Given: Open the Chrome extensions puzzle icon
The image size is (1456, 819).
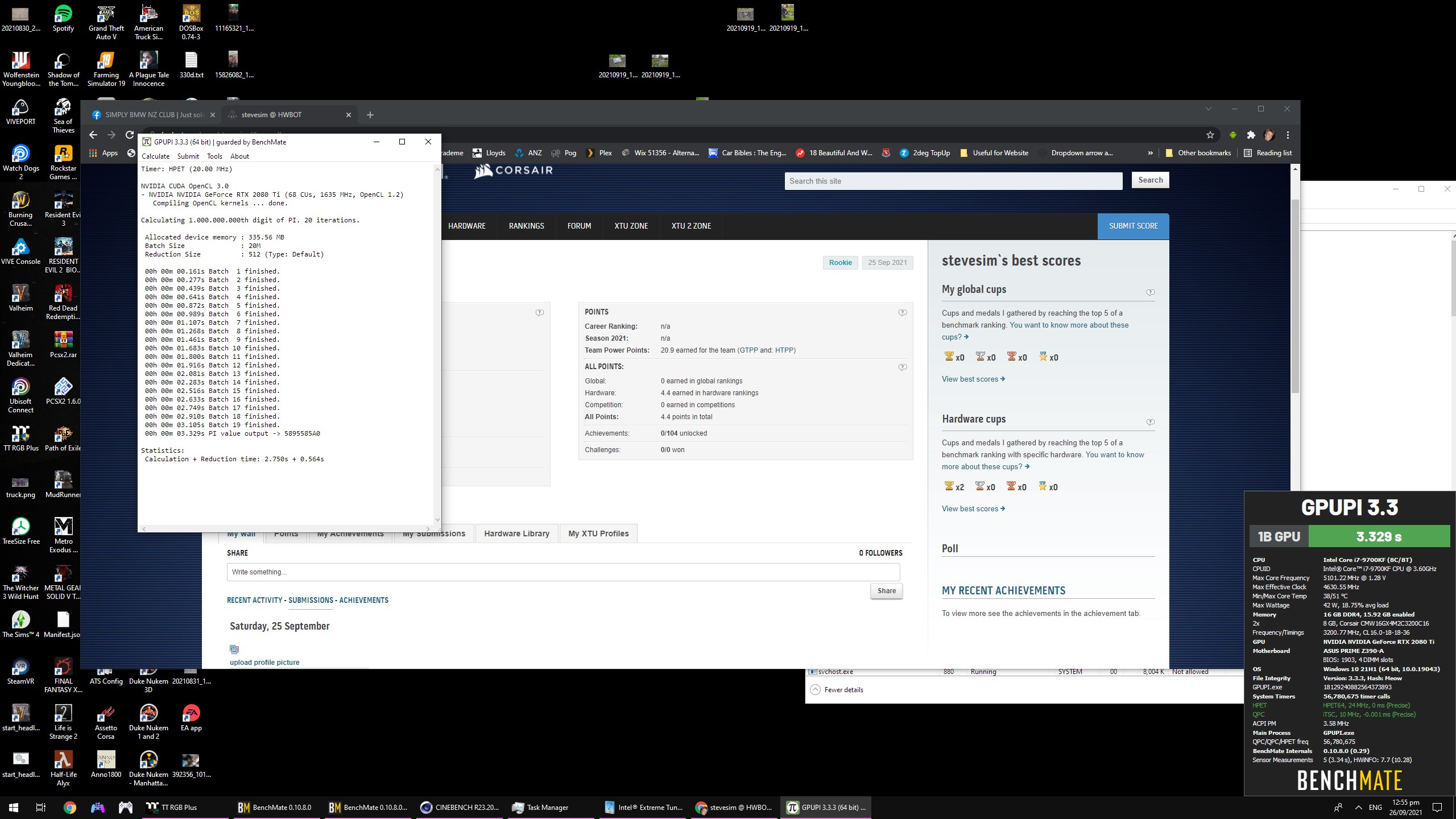Looking at the screenshot, I should click(x=1251, y=135).
